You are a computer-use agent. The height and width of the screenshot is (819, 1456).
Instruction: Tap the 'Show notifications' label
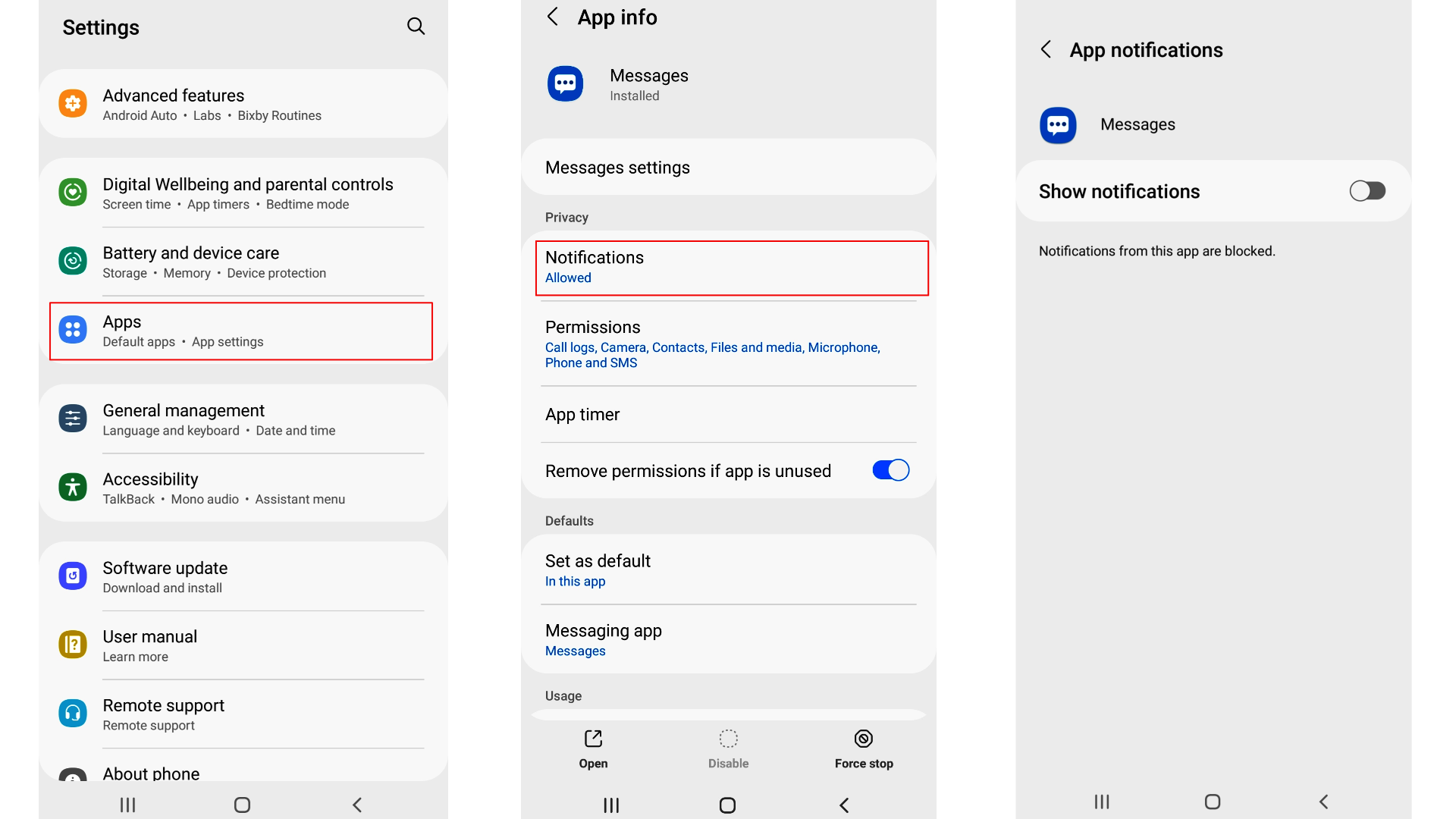tap(1119, 191)
